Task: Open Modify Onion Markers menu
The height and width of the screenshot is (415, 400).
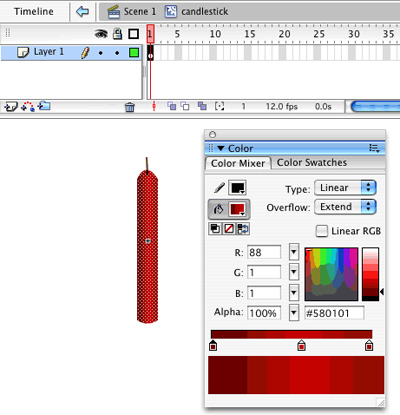Action: (x=219, y=106)
